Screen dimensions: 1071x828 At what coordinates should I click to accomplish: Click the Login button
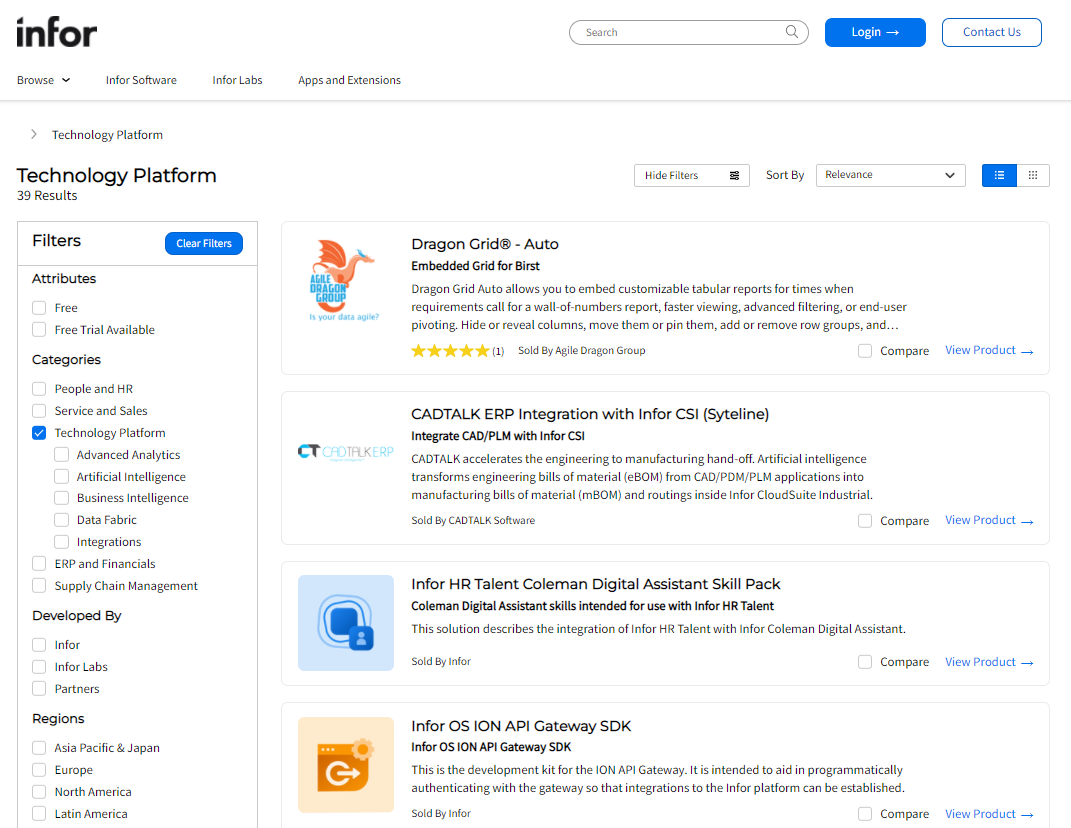click(x=875, y=32)
